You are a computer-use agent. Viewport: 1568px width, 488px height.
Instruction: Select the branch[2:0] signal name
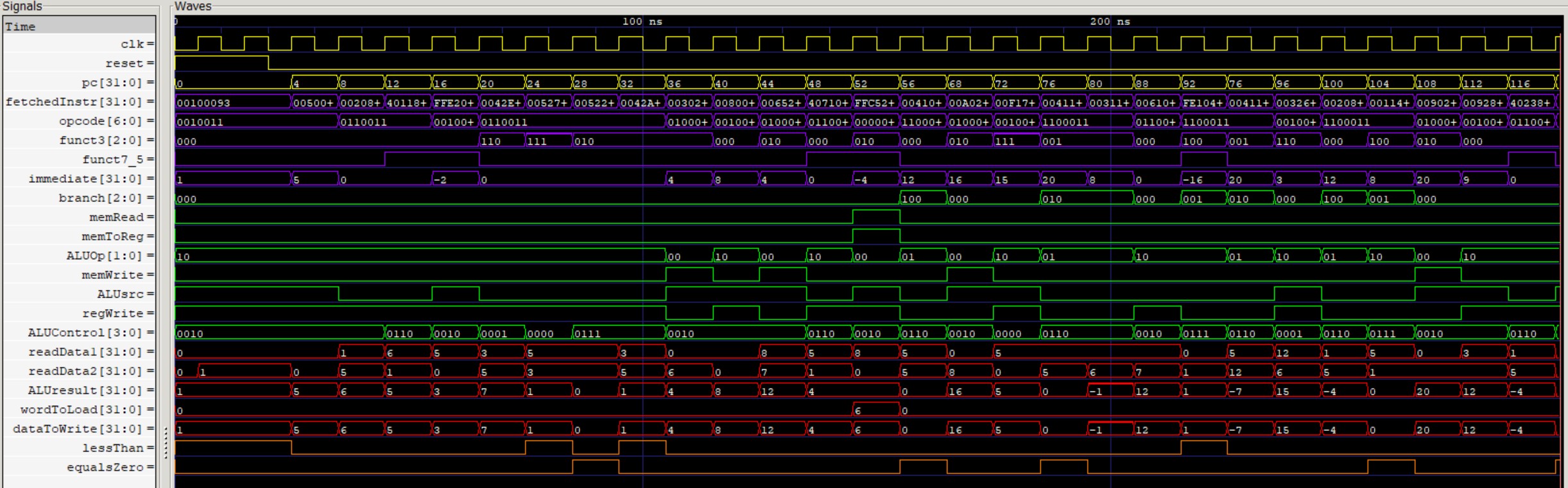tap(102, 198)
